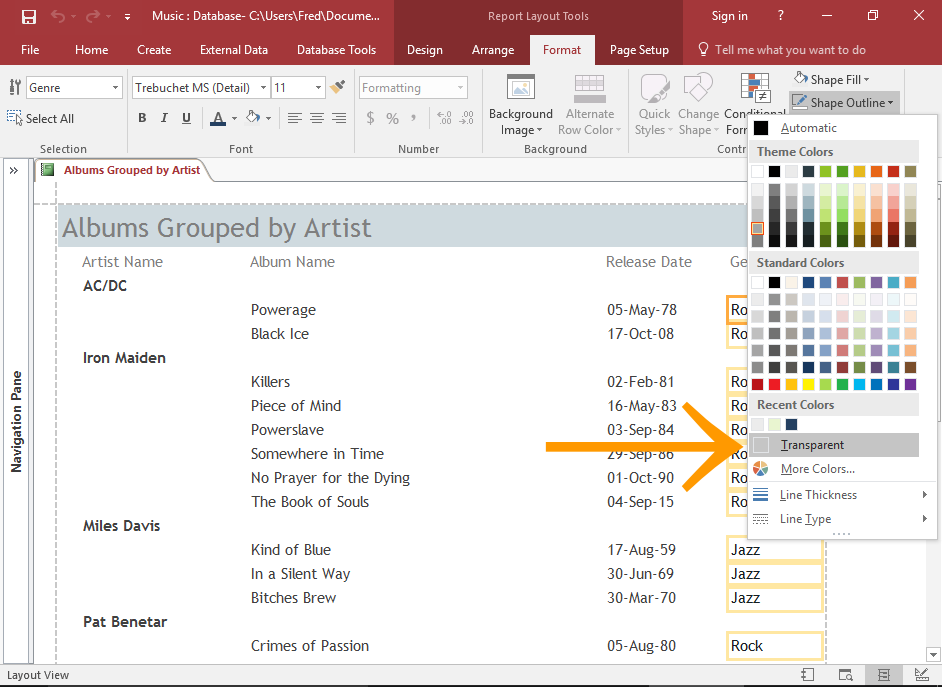
Task: Toggle italic formatting
Action: [x=165, y=117]
